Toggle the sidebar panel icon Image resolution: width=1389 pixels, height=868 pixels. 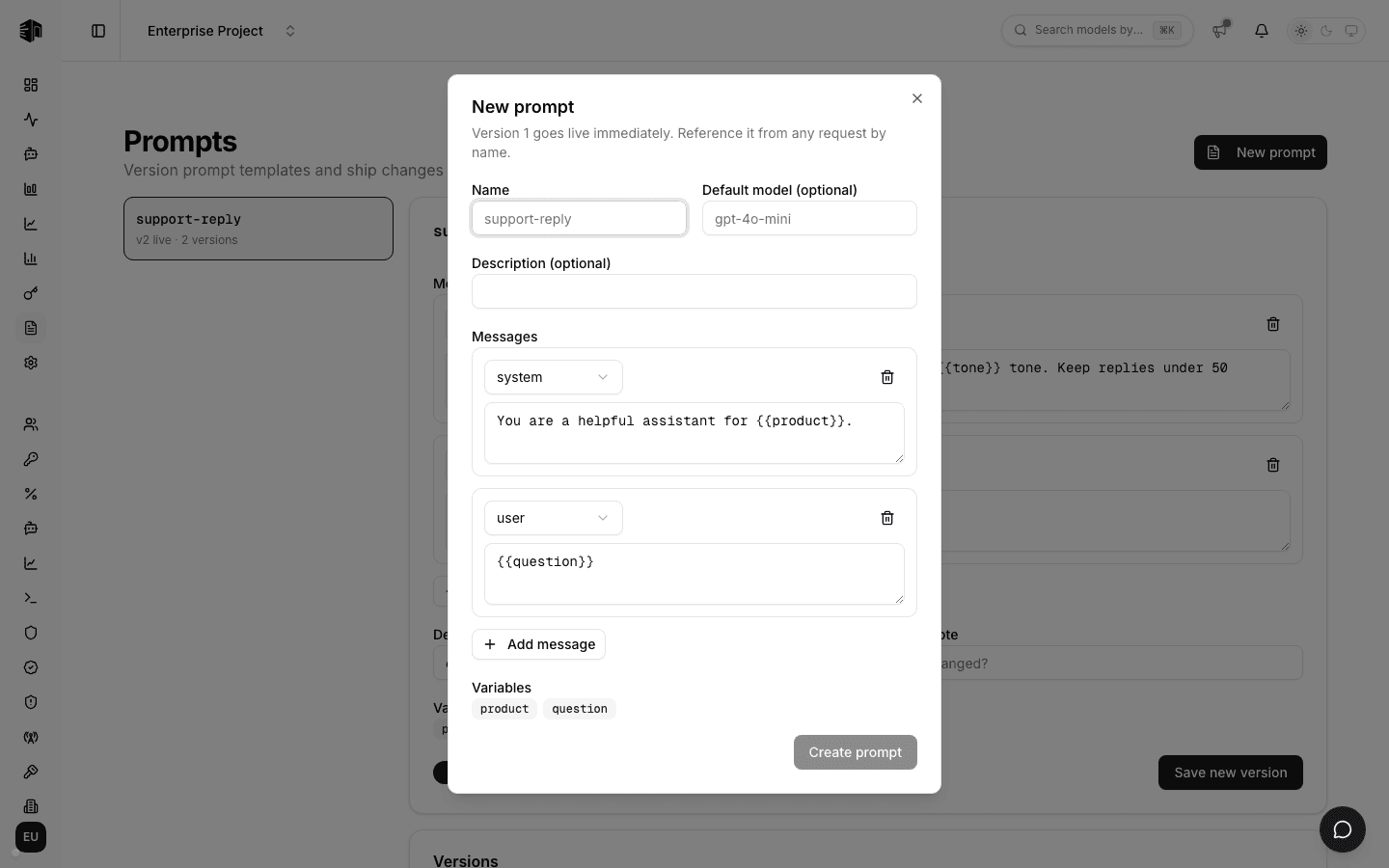98,31
